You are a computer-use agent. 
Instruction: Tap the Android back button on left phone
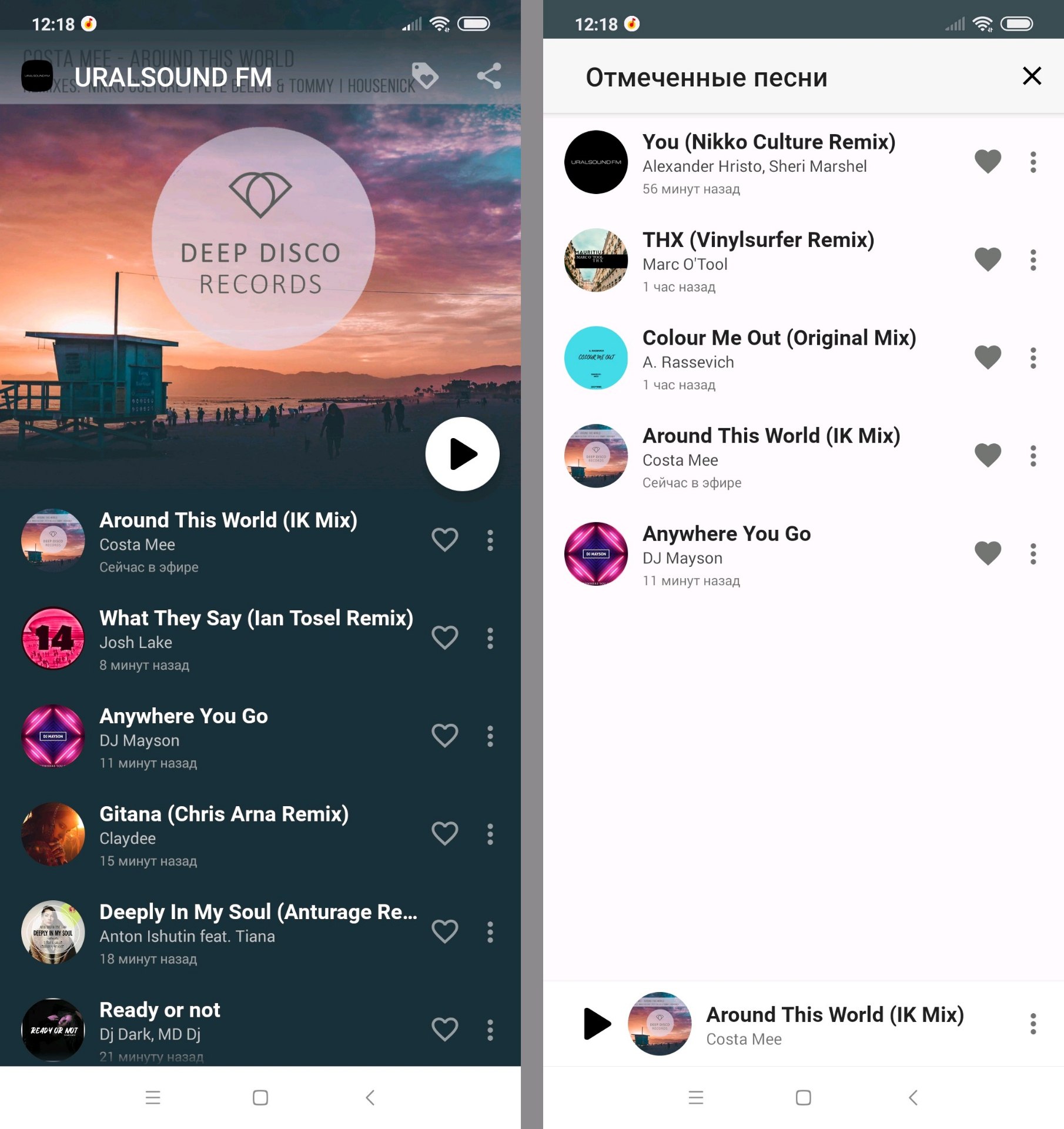tap(370, 1097)
